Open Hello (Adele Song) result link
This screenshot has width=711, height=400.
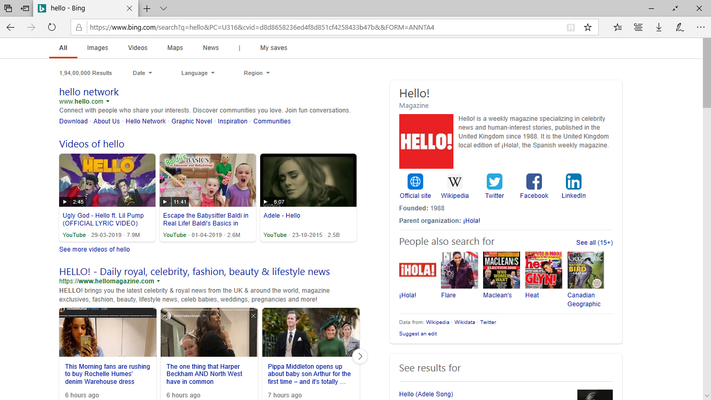coord(426,394)
